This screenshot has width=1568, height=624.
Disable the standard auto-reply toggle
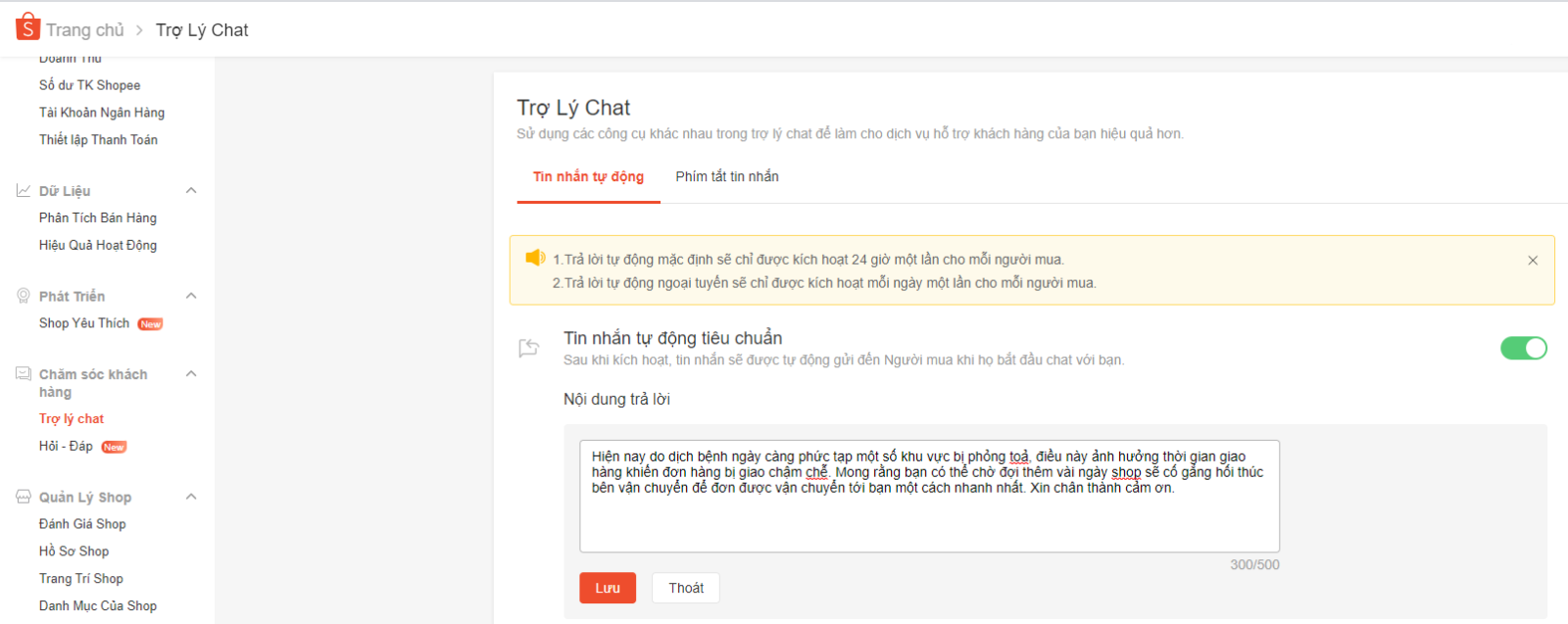tap(1523, 348)
